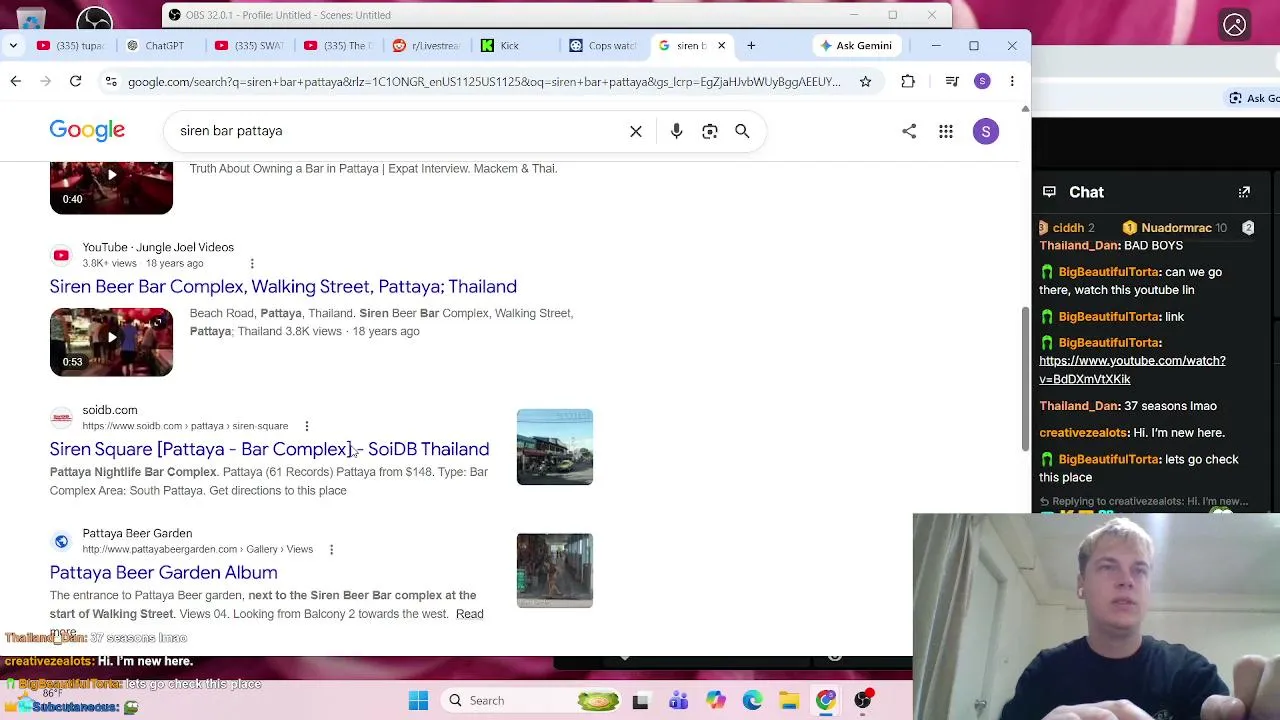This screenshot has width=1280, height=720.
Task: Start voice search with the microphone
Action: click(x=677, y=131)
